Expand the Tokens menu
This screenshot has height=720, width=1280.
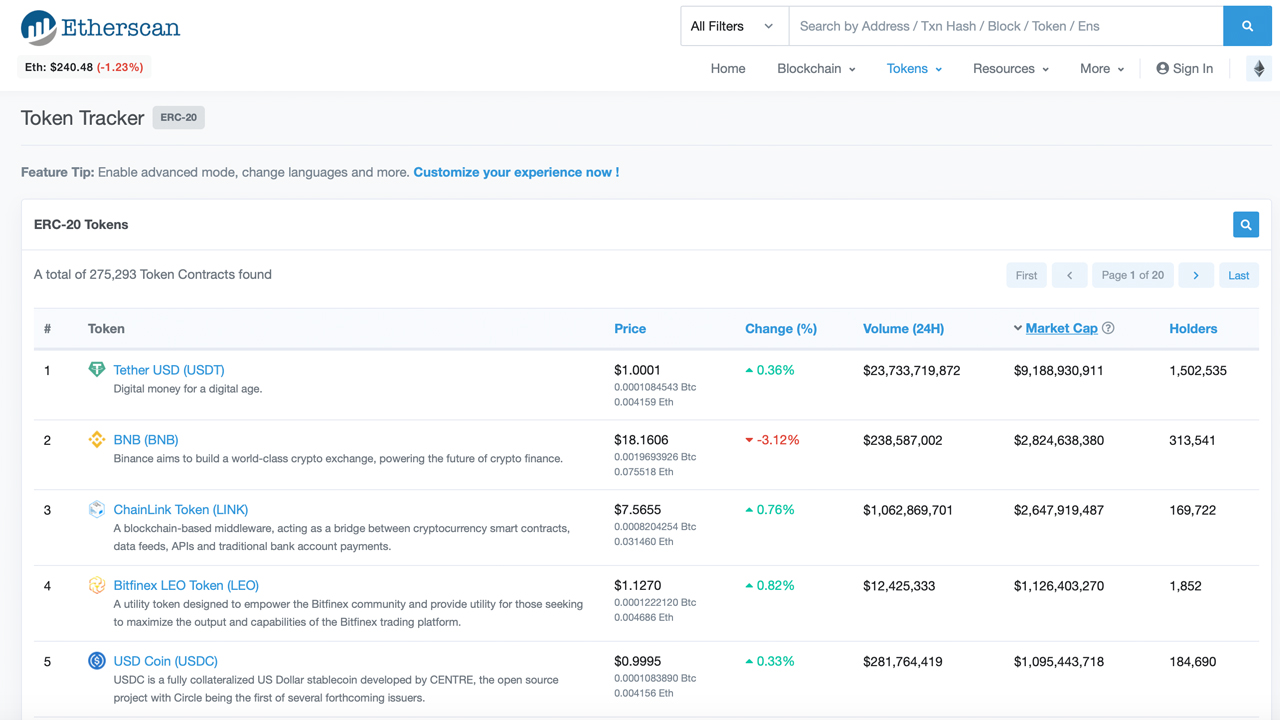click(914, 69)
